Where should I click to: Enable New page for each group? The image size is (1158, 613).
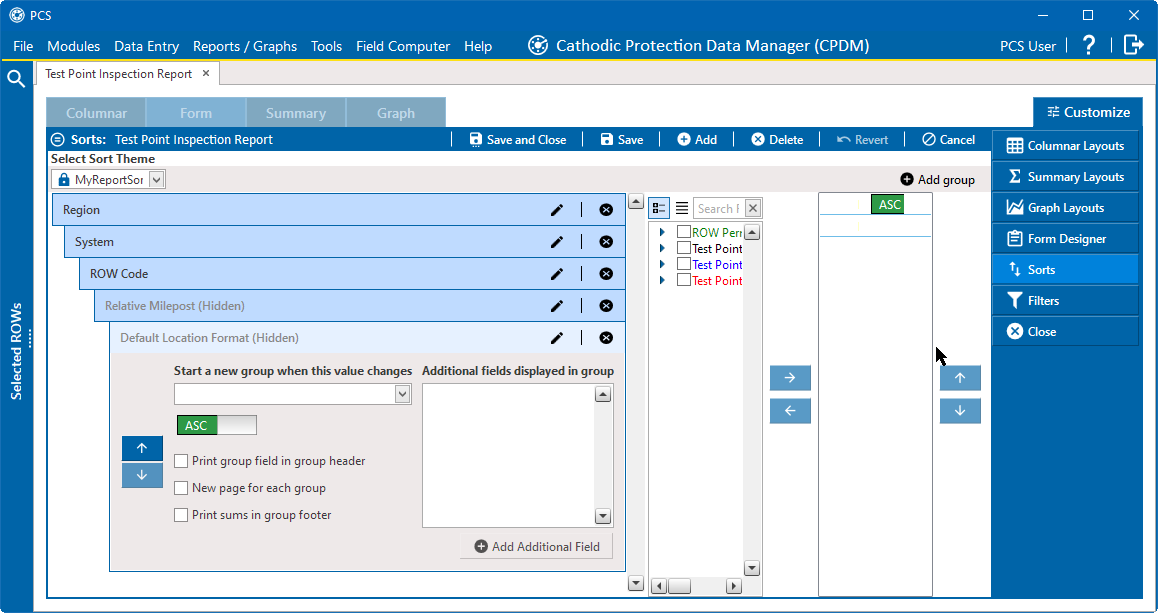point(181,488)
